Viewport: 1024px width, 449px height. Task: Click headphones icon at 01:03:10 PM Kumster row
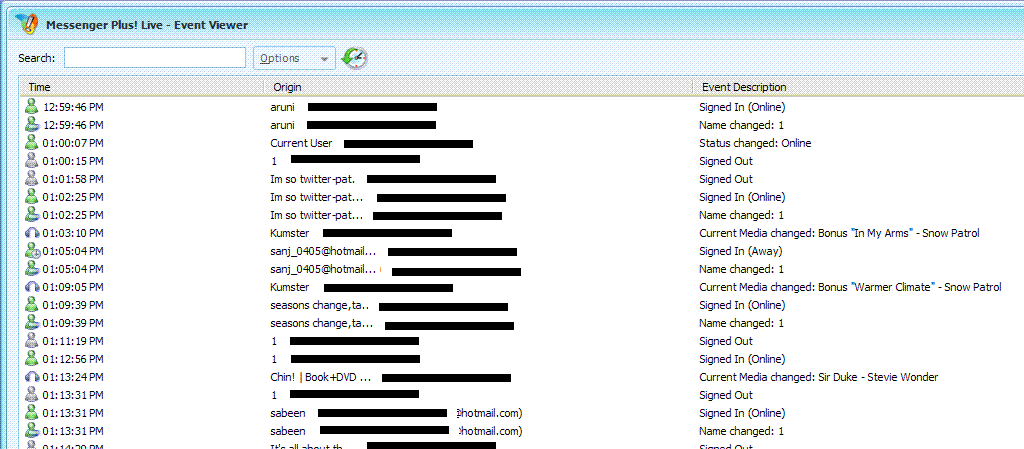click(x=32, y=233)
